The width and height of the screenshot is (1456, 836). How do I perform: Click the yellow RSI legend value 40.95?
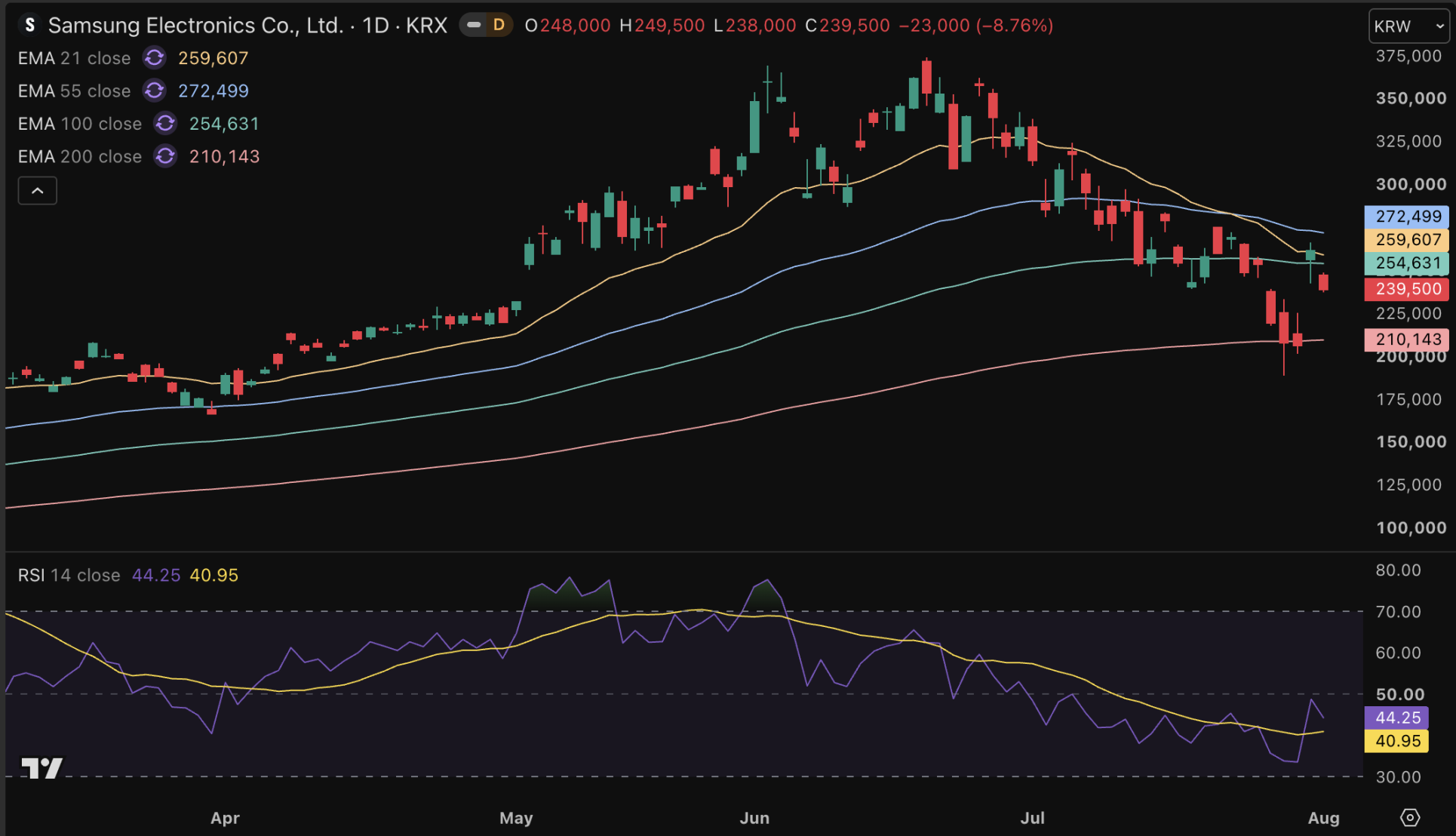(x=214, y=575)
